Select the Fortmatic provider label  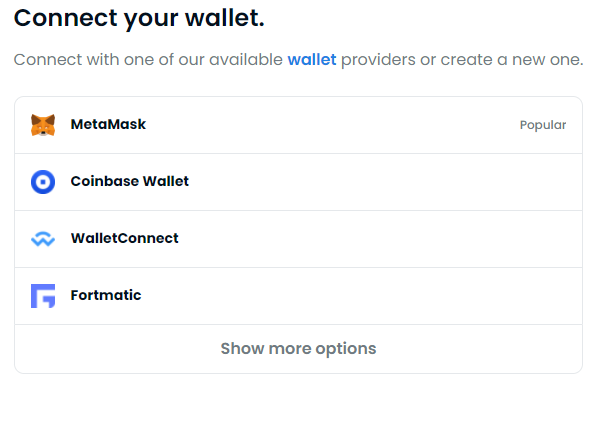(x=106, y=295)
